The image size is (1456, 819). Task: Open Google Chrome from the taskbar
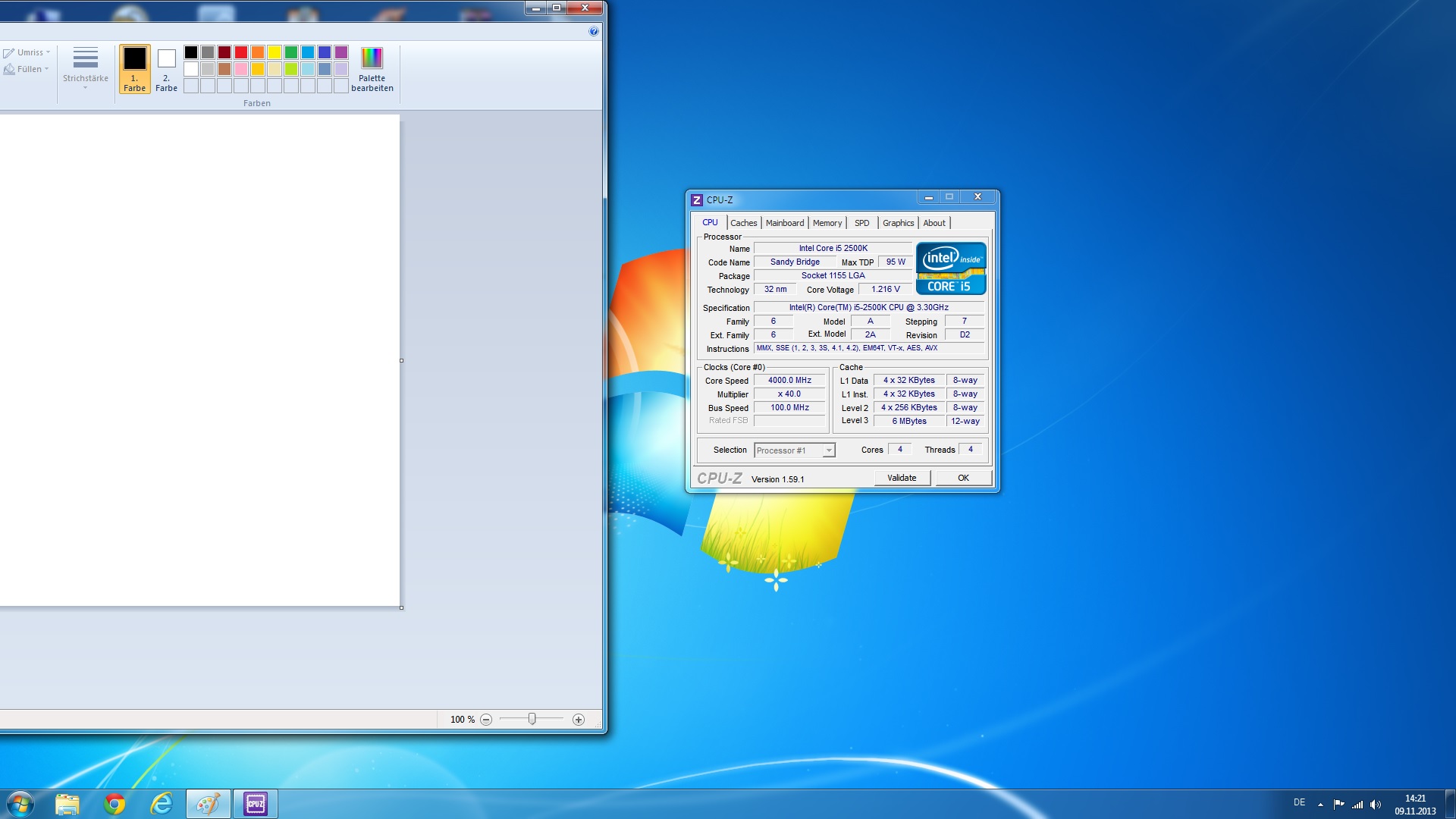click(115, 804)
